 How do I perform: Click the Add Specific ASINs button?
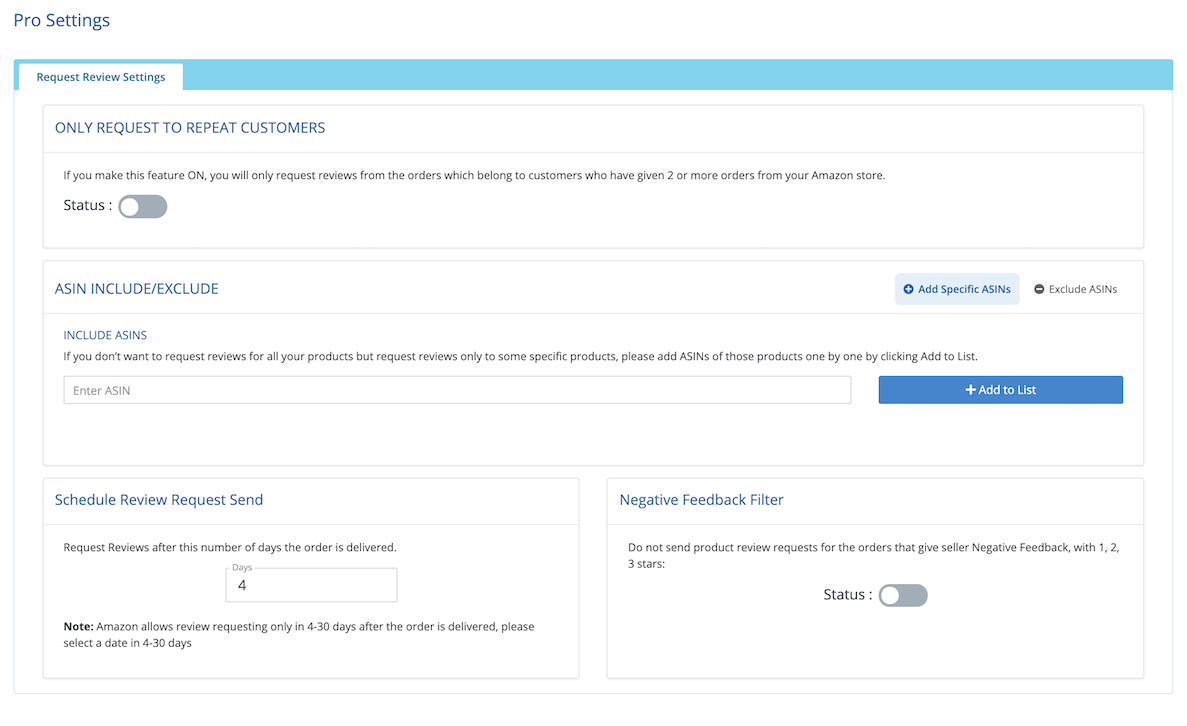(957, 289)
